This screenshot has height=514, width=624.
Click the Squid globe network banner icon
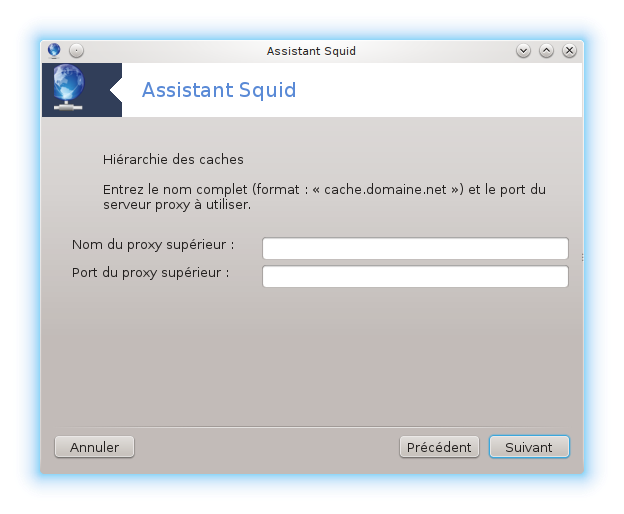68,88
